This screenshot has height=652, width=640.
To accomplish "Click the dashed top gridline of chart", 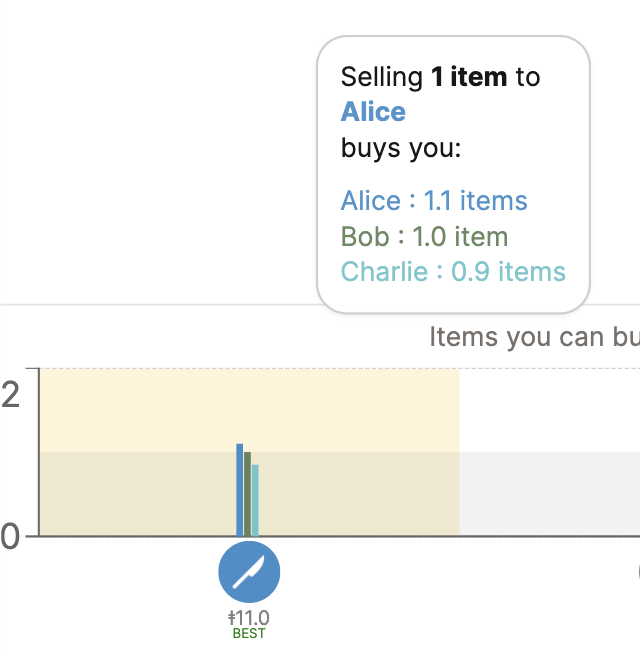I will [340, 368].
